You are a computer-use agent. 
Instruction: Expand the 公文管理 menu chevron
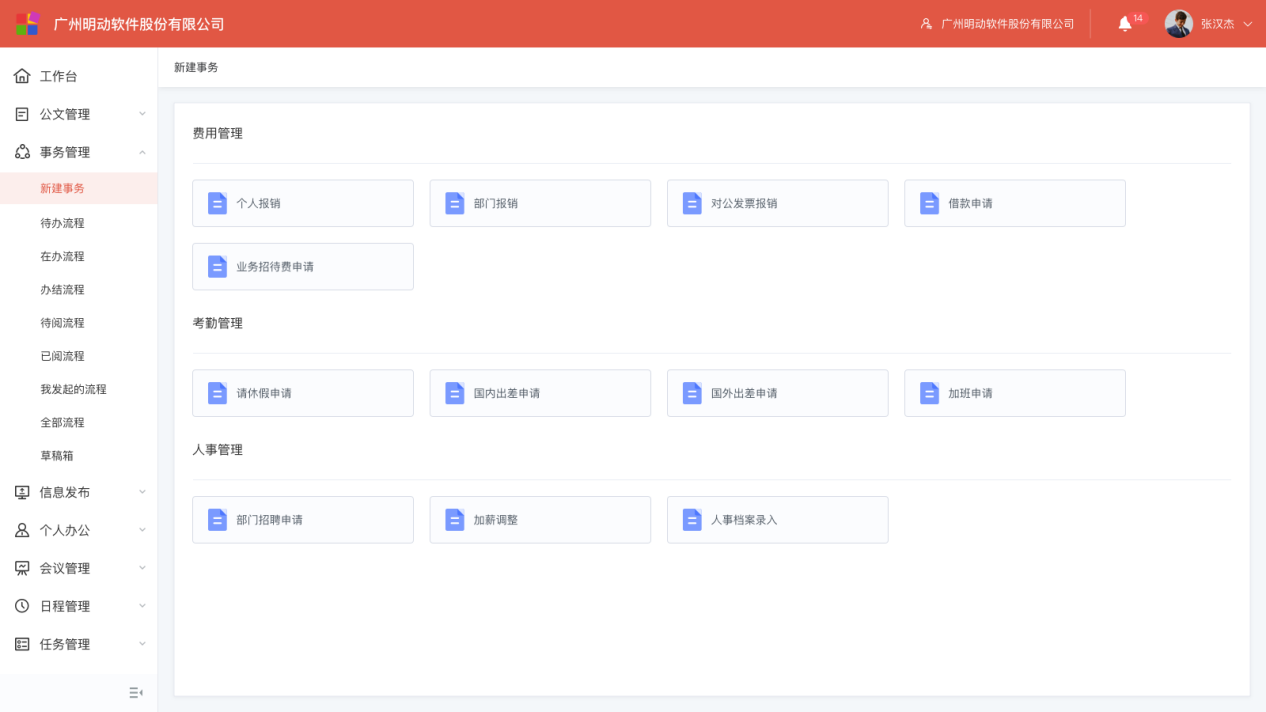tap(142, 114)
